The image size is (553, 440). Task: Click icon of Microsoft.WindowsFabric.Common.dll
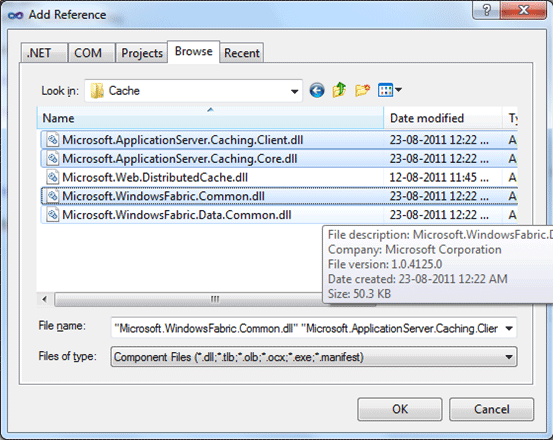[x=53, y=196]
